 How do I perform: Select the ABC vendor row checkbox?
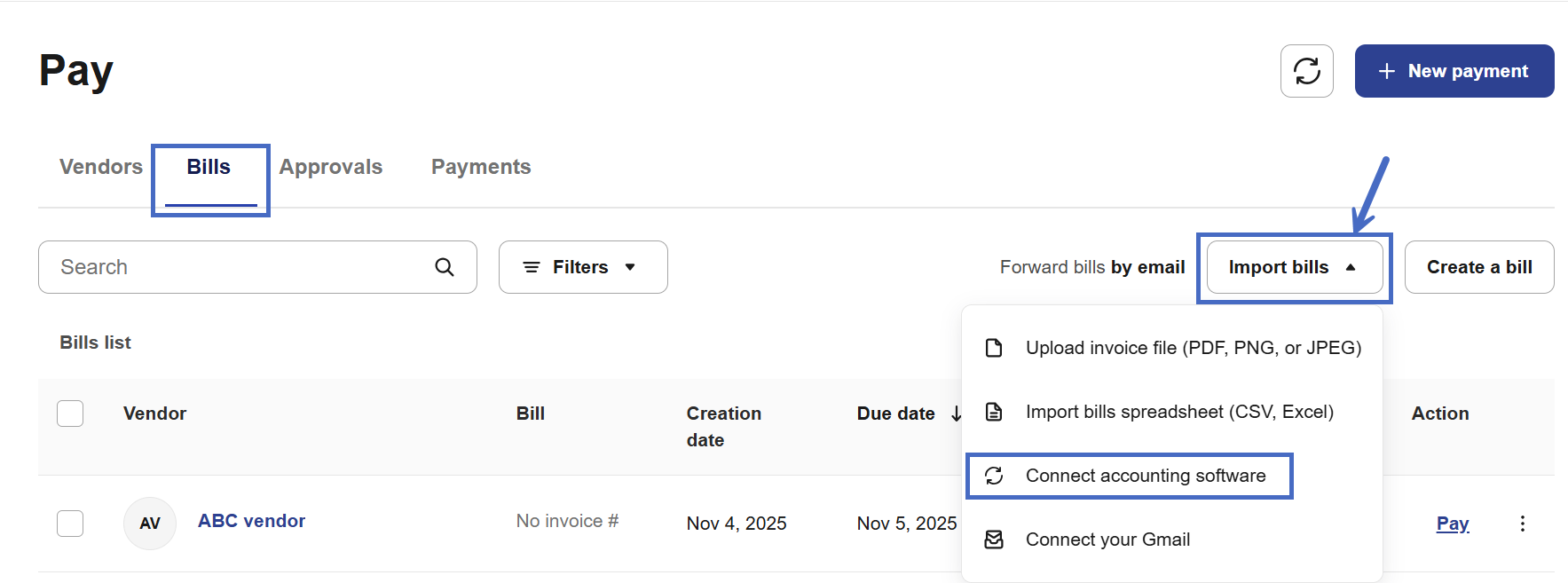pyautogui.click(x=70, y=524)
